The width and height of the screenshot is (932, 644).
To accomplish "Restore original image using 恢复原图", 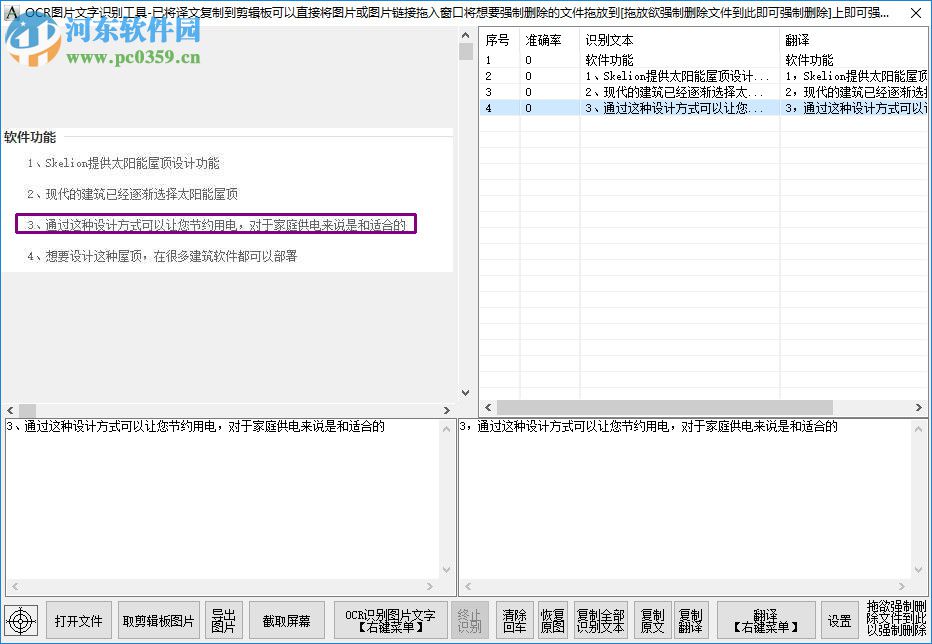I will [552, 619].
